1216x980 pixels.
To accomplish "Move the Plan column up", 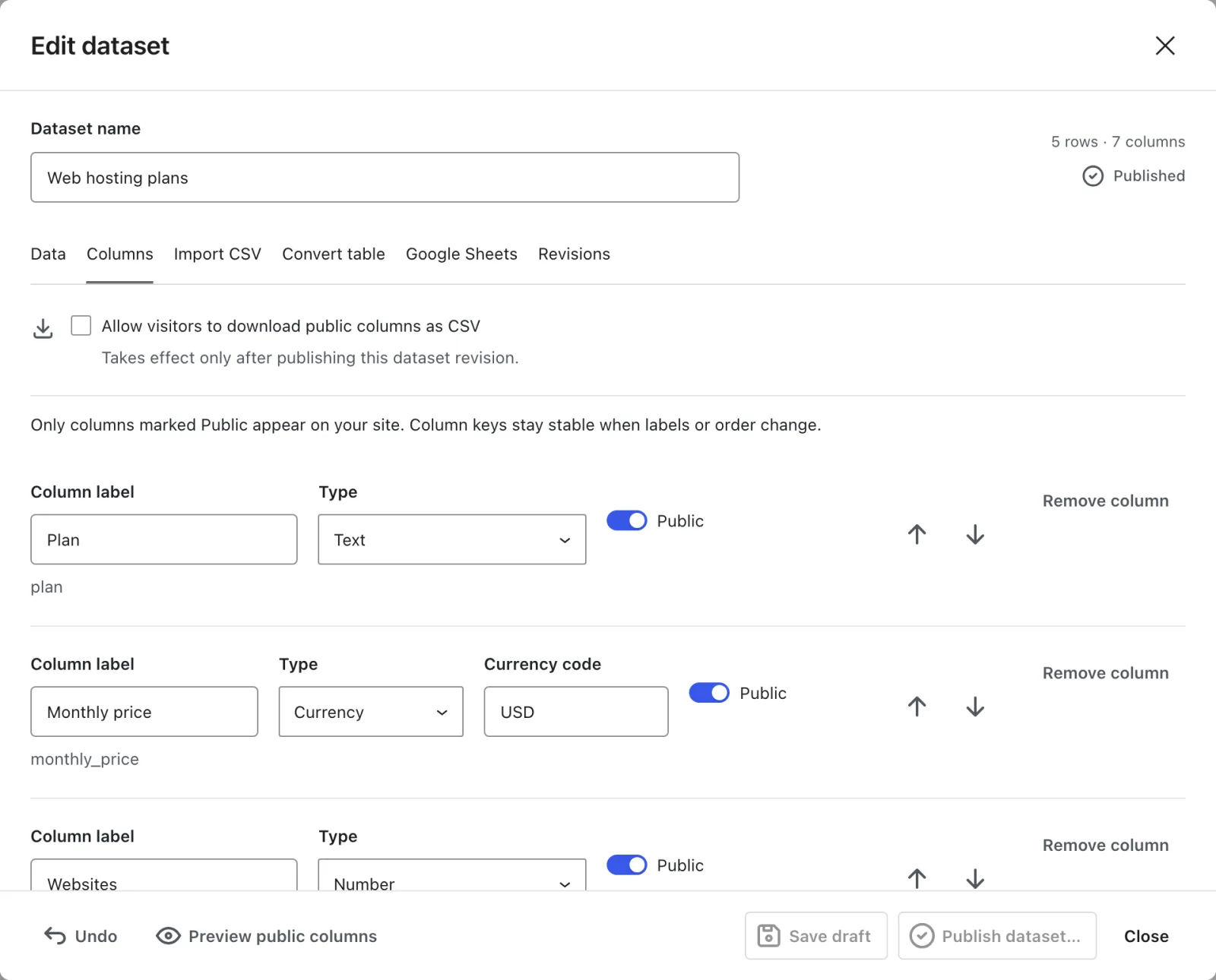I will [x=917, y=535].
